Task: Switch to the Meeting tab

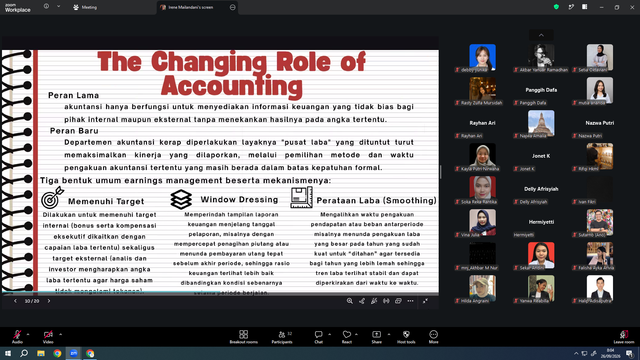Action: pos(85,7)
